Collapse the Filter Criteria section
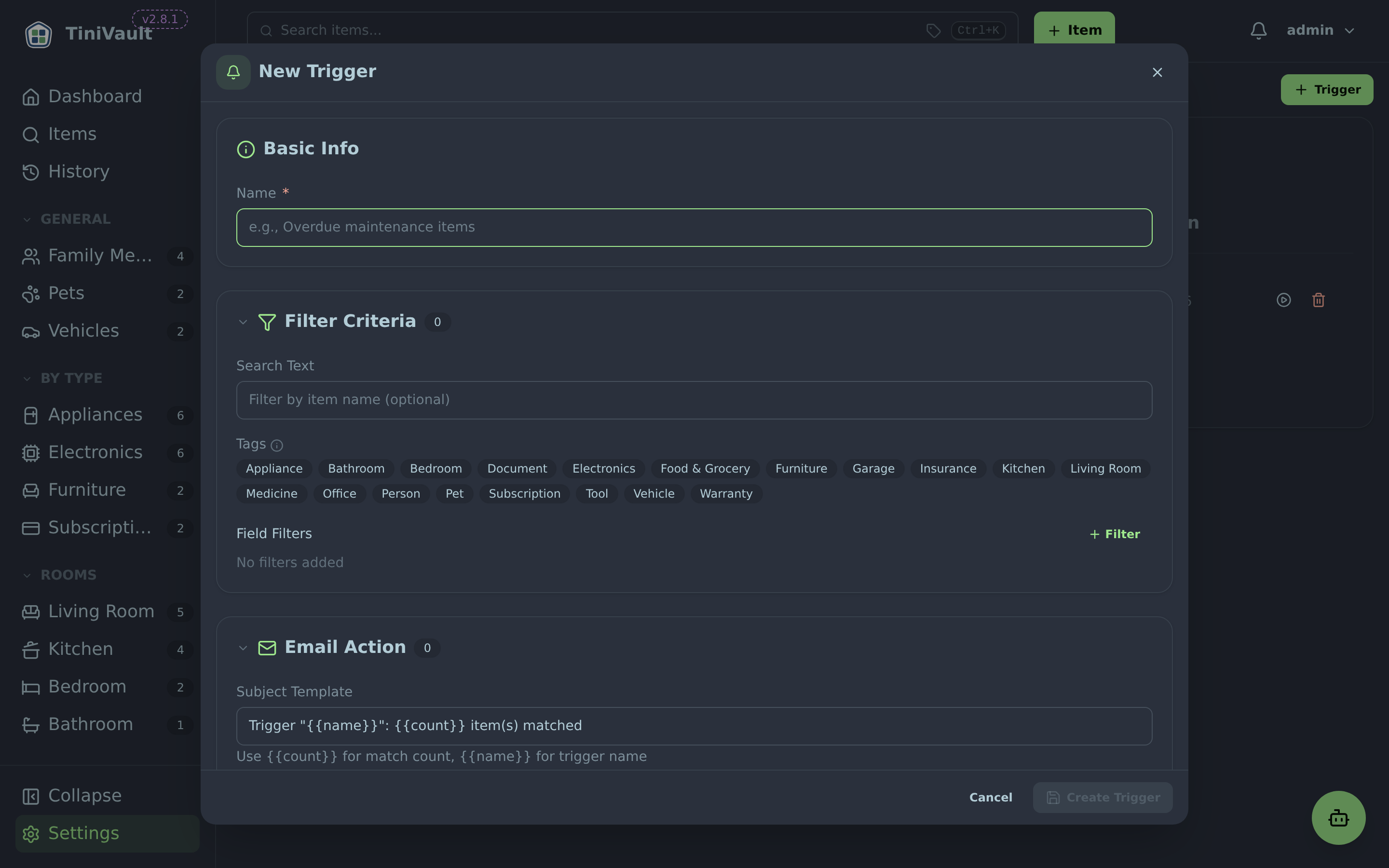Screen dimensions: 1389x868 [x=243, y=322]
